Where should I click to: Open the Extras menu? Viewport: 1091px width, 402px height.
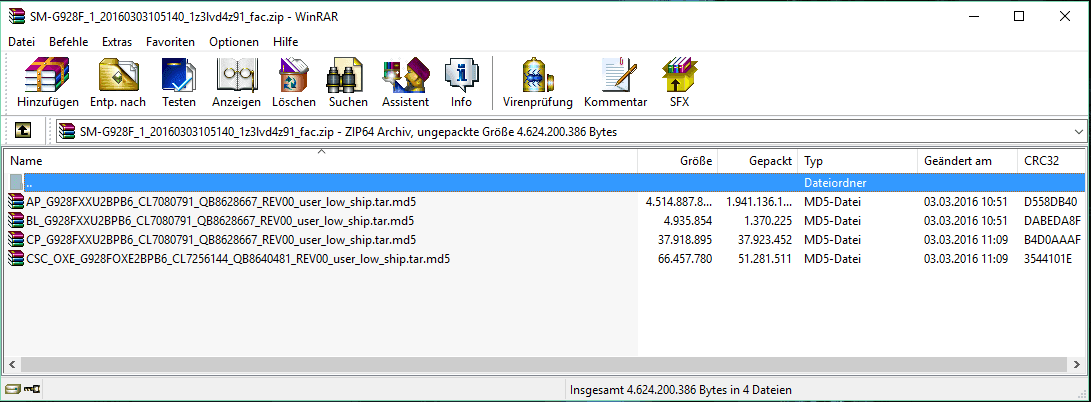117,42
